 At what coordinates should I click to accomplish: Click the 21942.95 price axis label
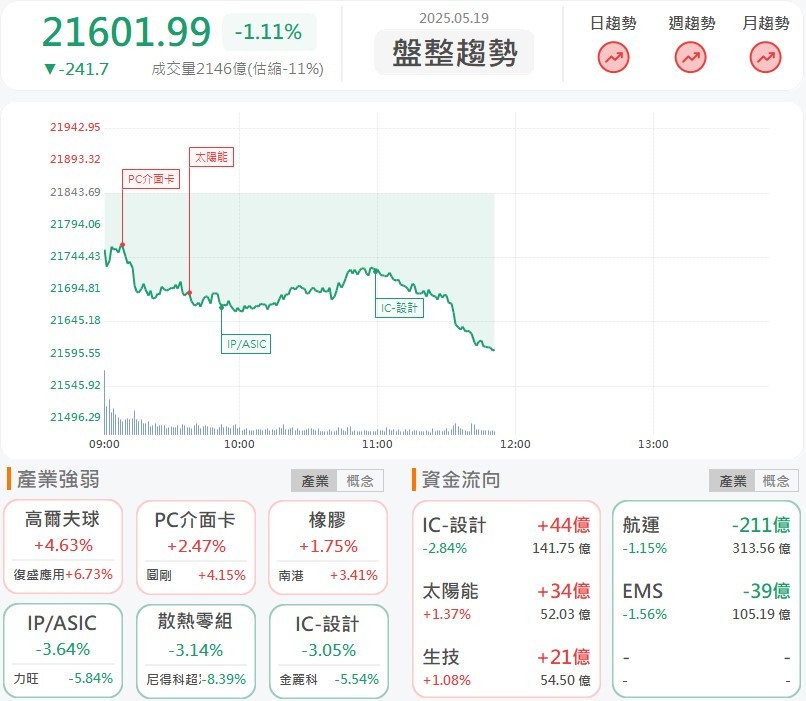[x=75, y=127]
